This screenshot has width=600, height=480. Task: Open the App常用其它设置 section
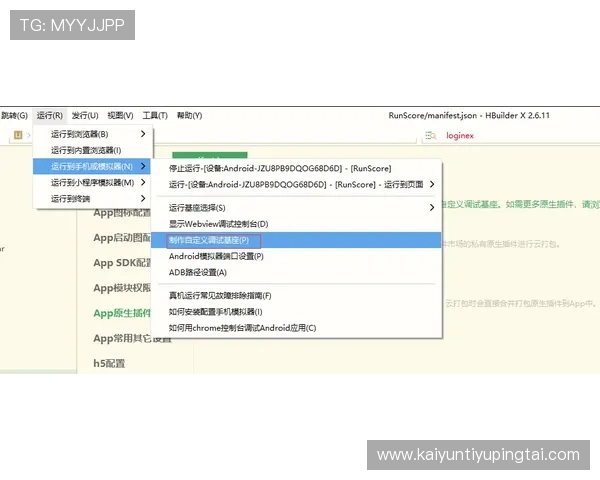132,338
